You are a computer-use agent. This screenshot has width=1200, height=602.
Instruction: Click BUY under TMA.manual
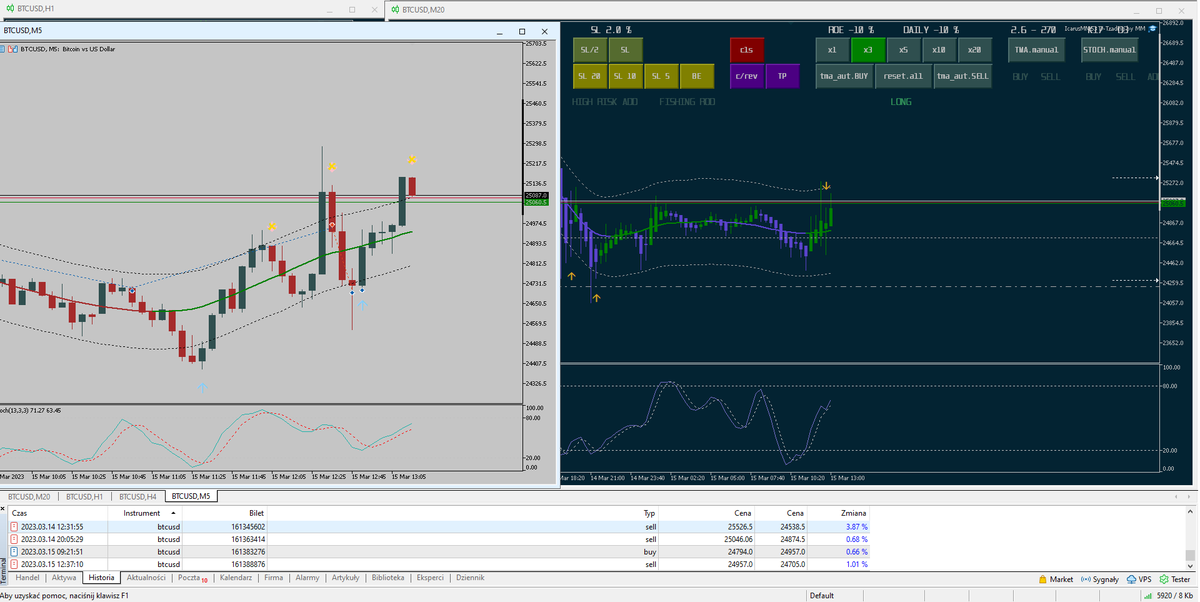coord(1020,76)
